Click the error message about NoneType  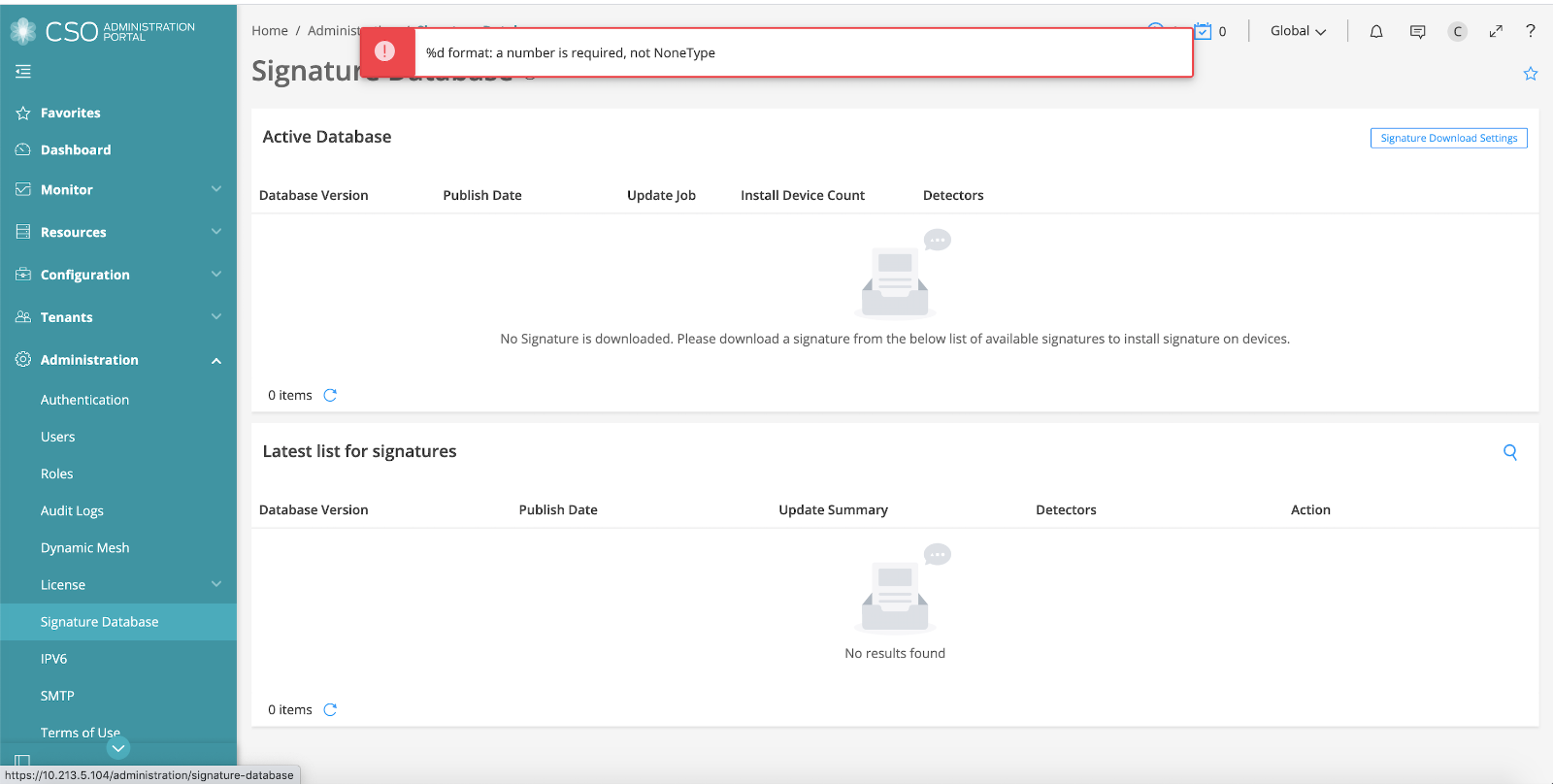coord(571,52)
